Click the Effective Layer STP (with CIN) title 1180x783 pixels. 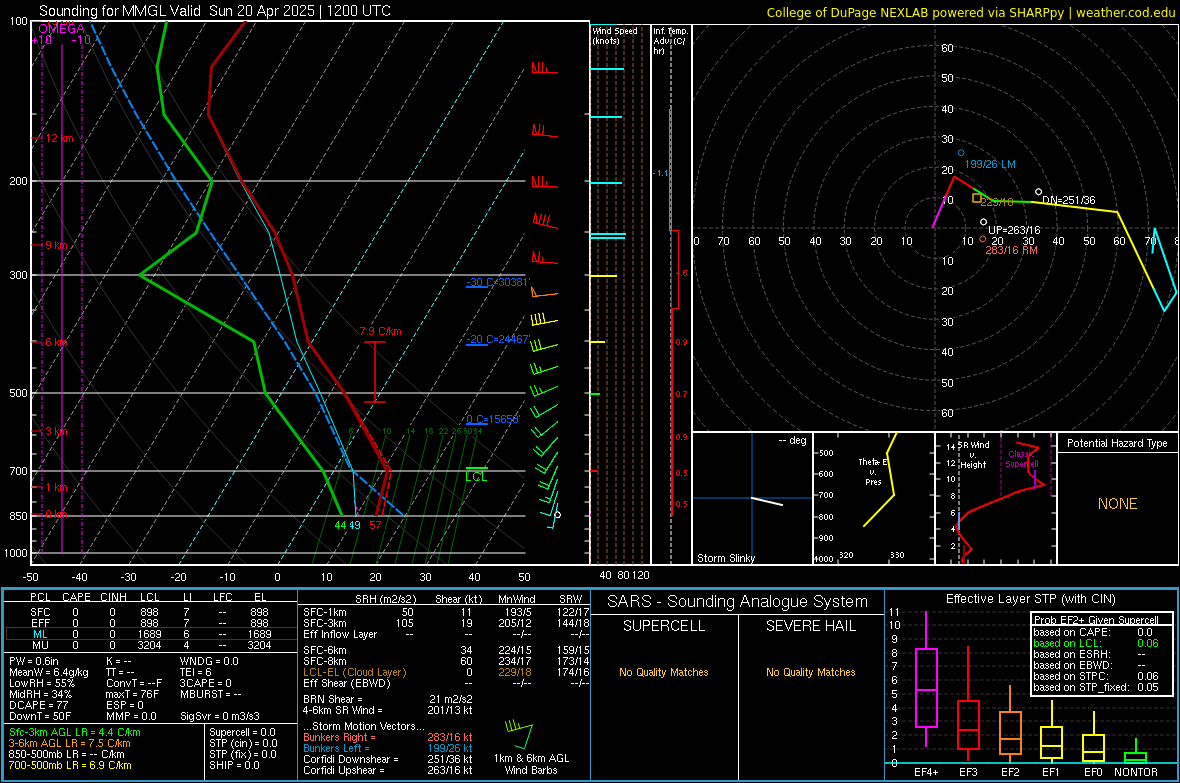point(1030,599)
